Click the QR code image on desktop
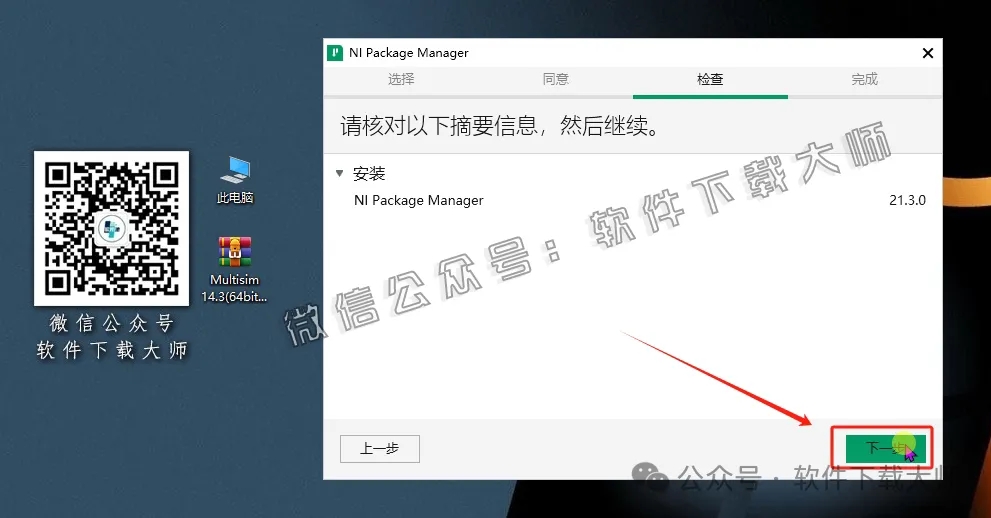 point(111,228)
